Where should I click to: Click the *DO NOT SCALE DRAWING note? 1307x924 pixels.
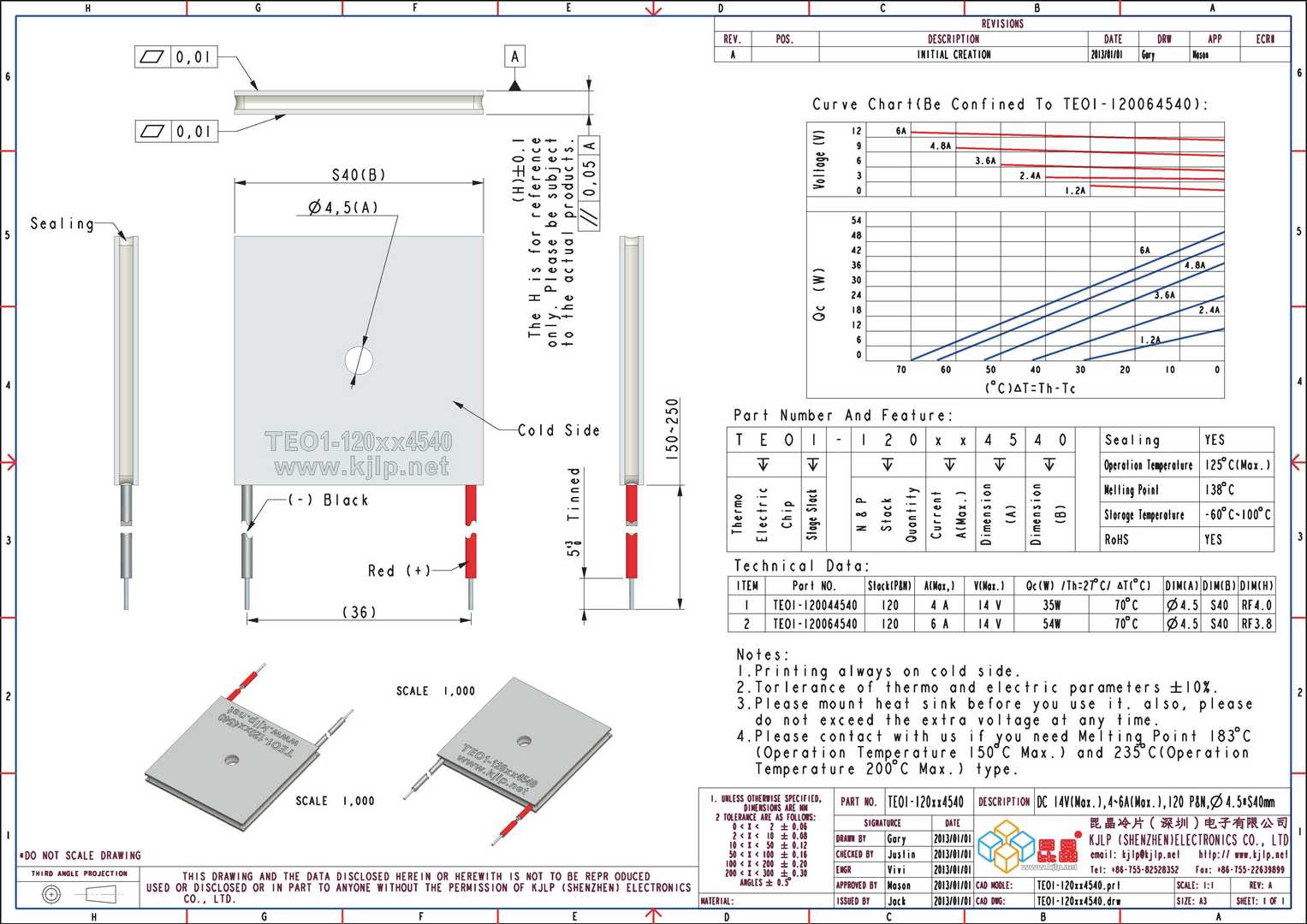coord(80,855)
